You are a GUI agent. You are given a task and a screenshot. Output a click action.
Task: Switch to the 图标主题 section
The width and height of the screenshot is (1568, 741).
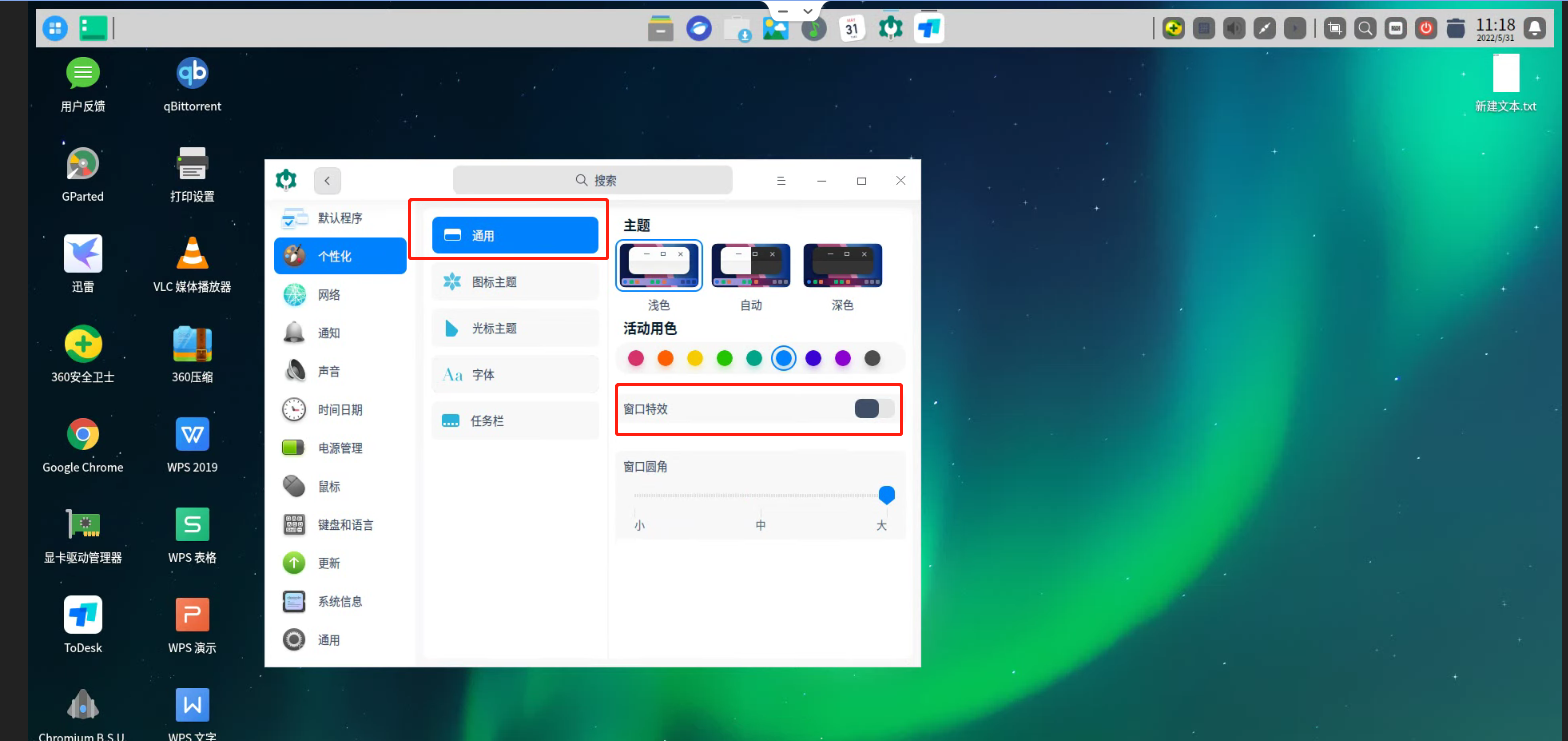click(x=515, y=282)
